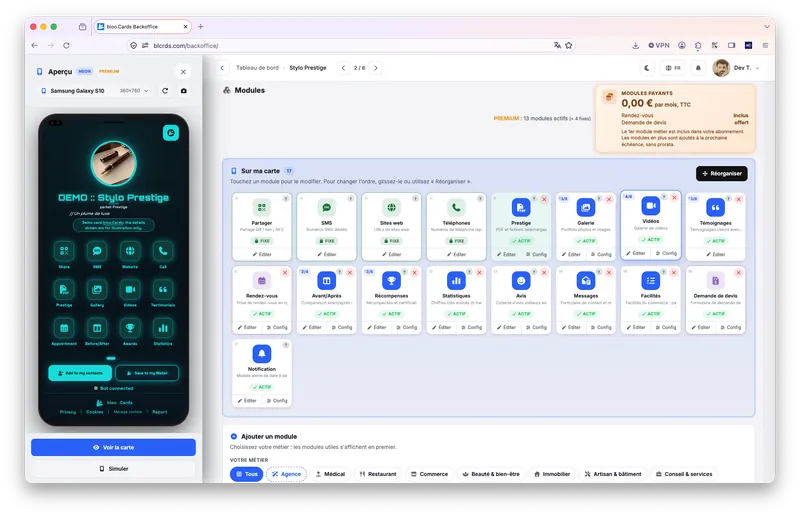
Task: Open Config for the Vidéos module
Action: point(666,253)
